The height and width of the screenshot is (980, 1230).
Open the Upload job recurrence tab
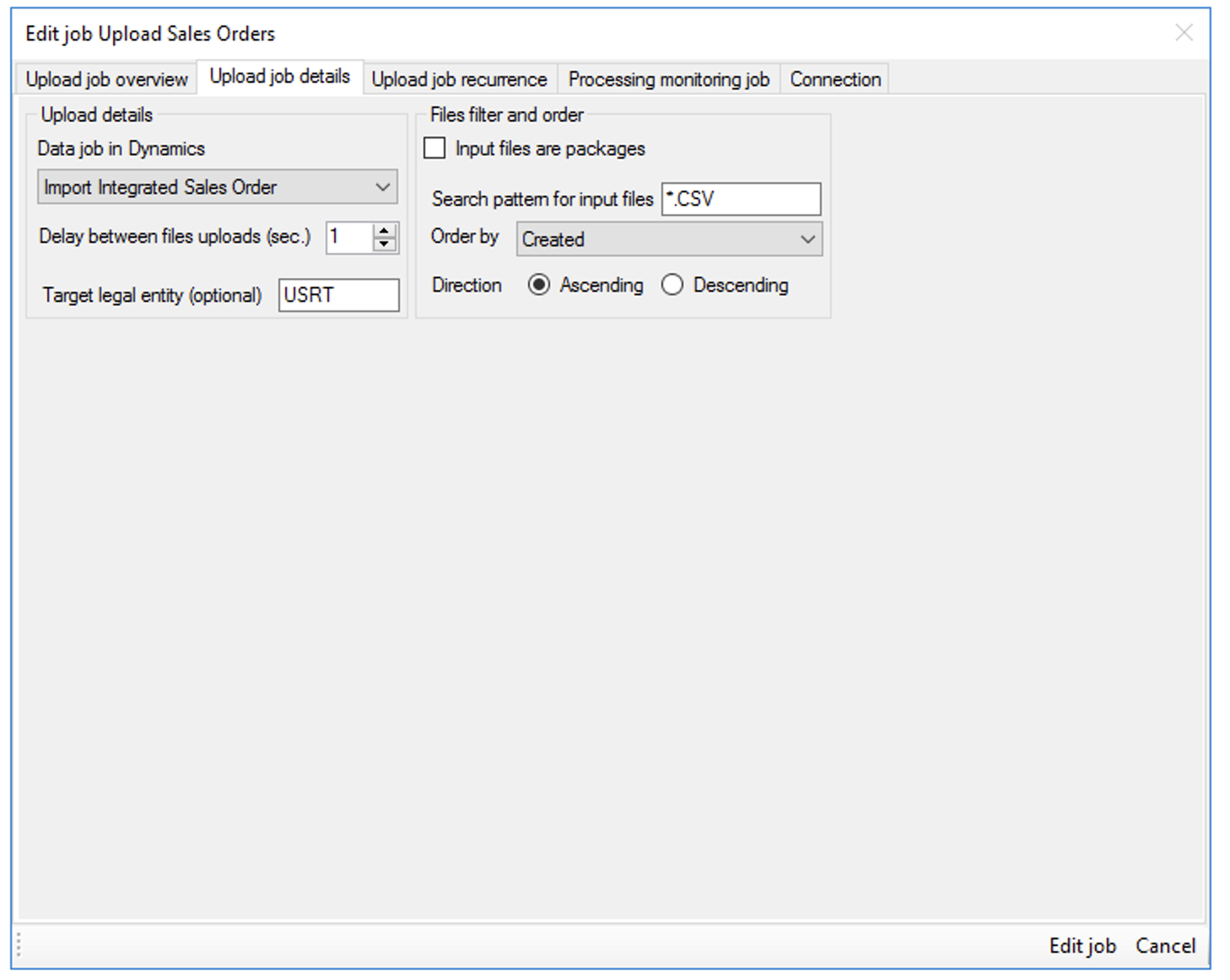coord(461,79)
